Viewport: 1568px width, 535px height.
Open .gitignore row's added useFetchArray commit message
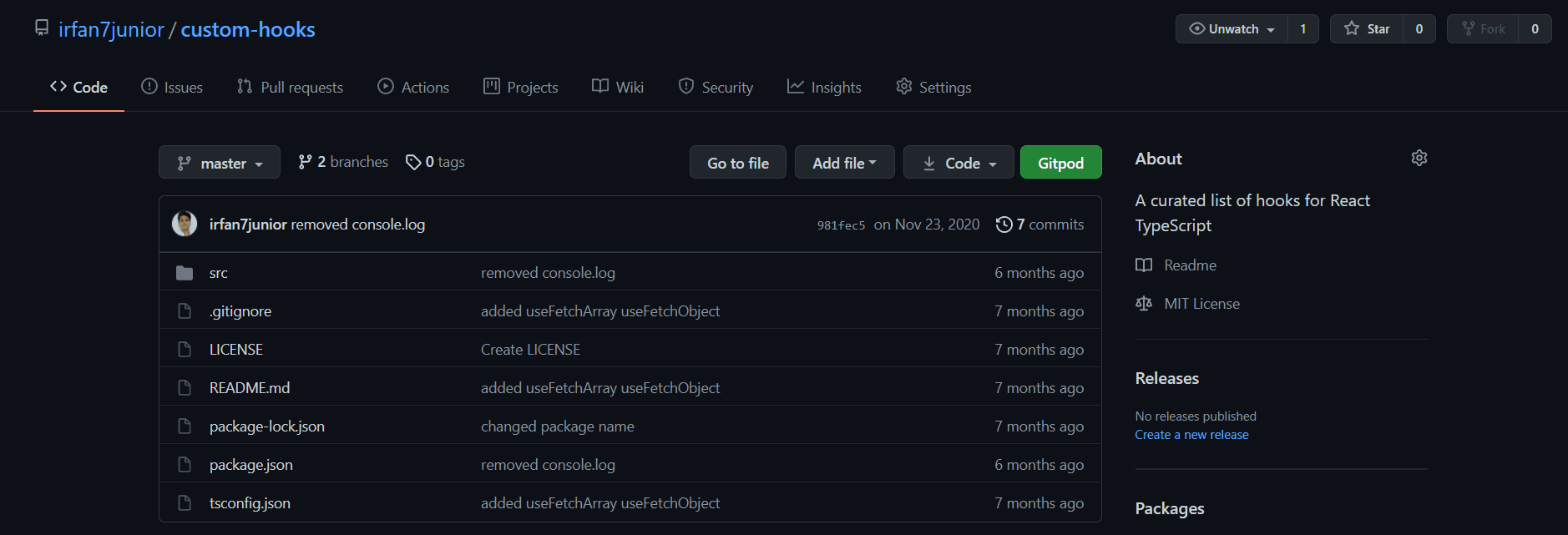tap(600, 311)
